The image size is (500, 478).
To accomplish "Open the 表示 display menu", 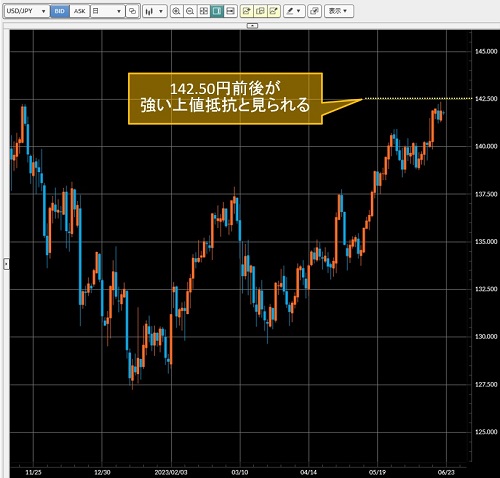I will (x=339, y=11).
